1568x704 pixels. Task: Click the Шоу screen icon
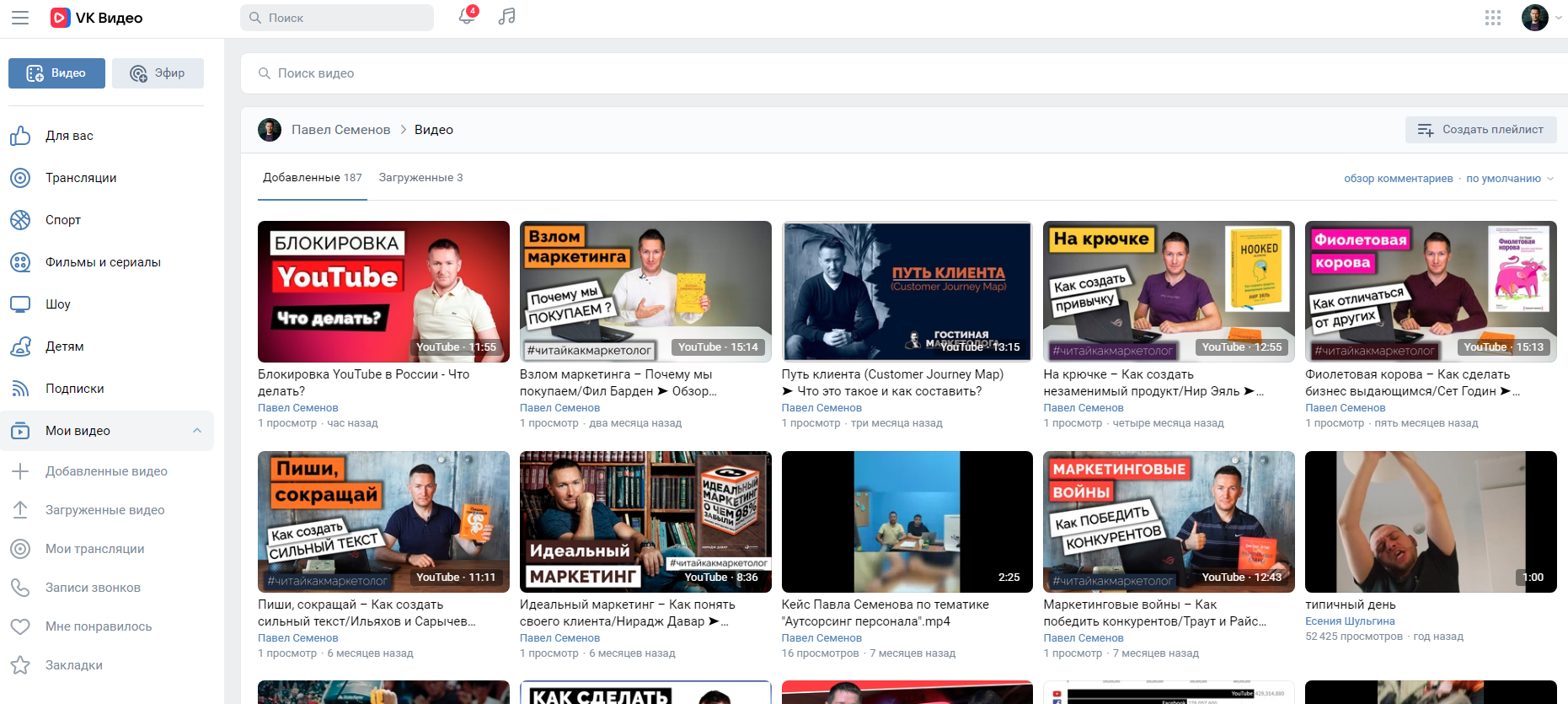20,304
